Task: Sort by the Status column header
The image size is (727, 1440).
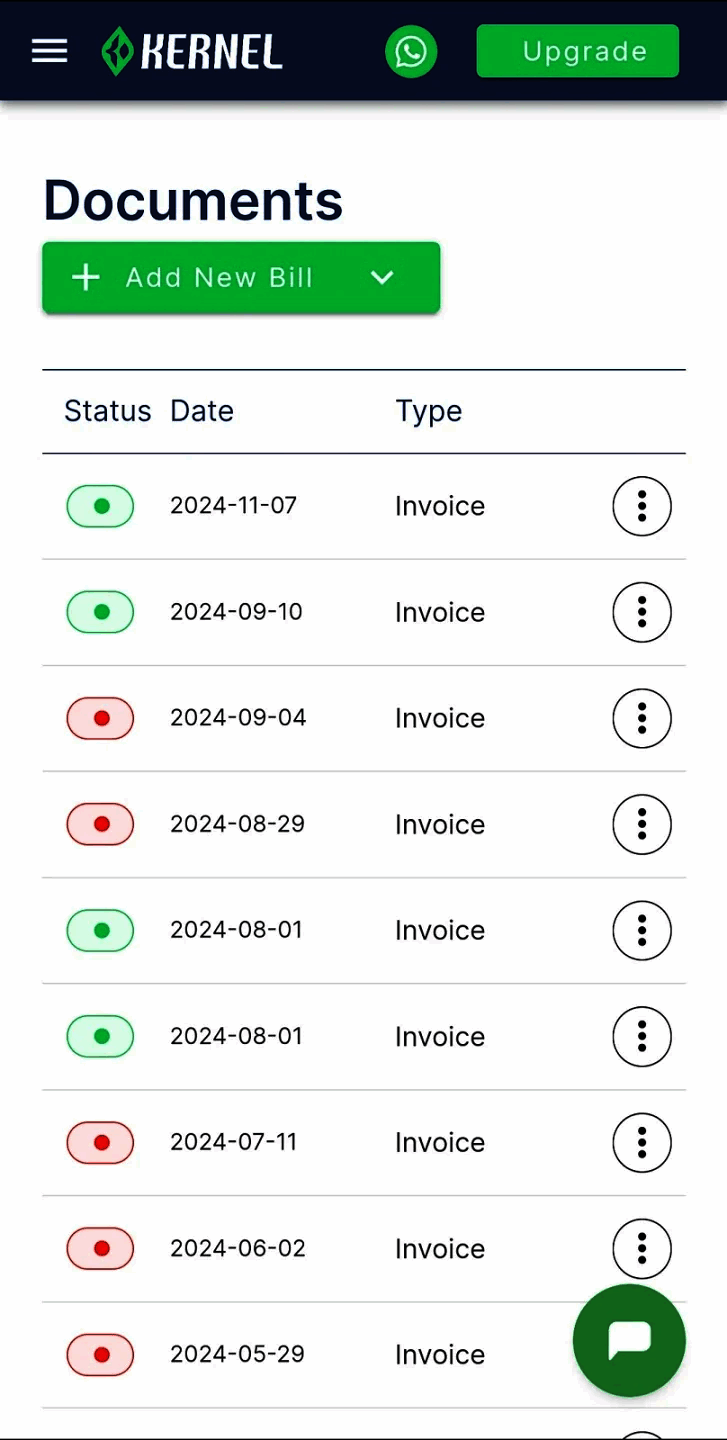Action: (x=108, y=411)
